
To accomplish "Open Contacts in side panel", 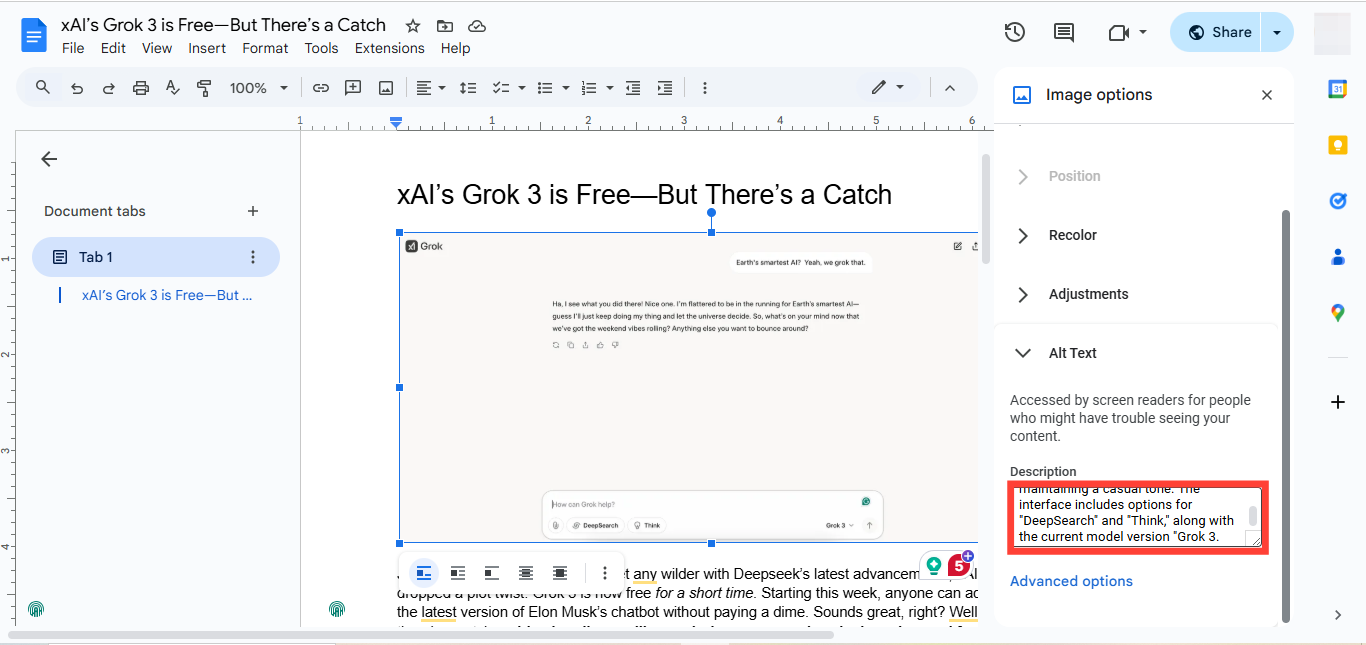I will pyautogui.click(x=1338, y=257).
